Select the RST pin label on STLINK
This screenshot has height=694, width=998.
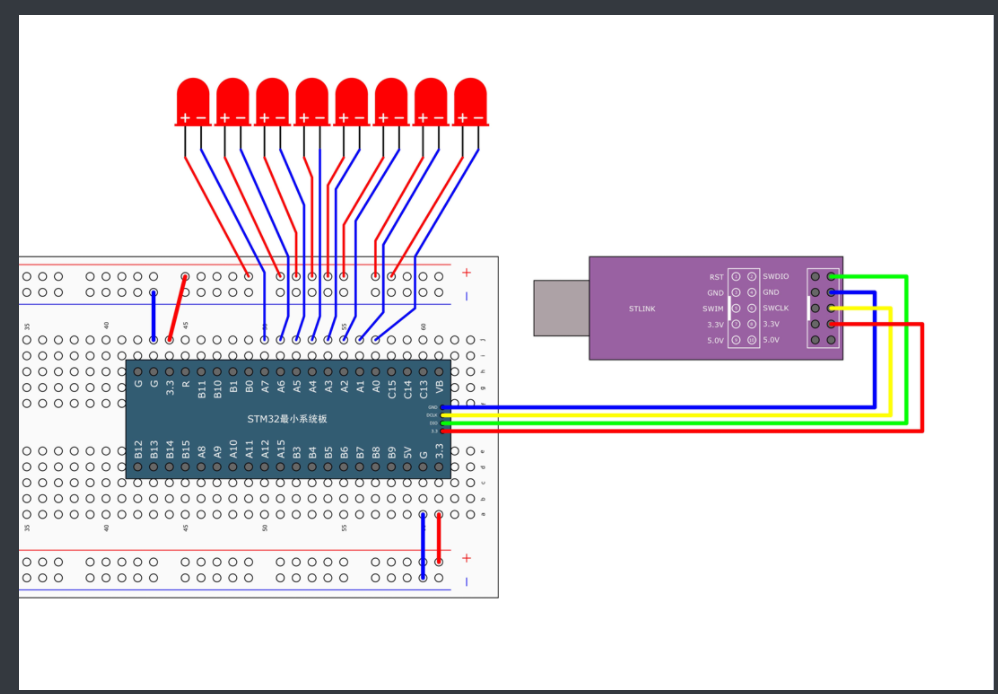tap(716, 277)
